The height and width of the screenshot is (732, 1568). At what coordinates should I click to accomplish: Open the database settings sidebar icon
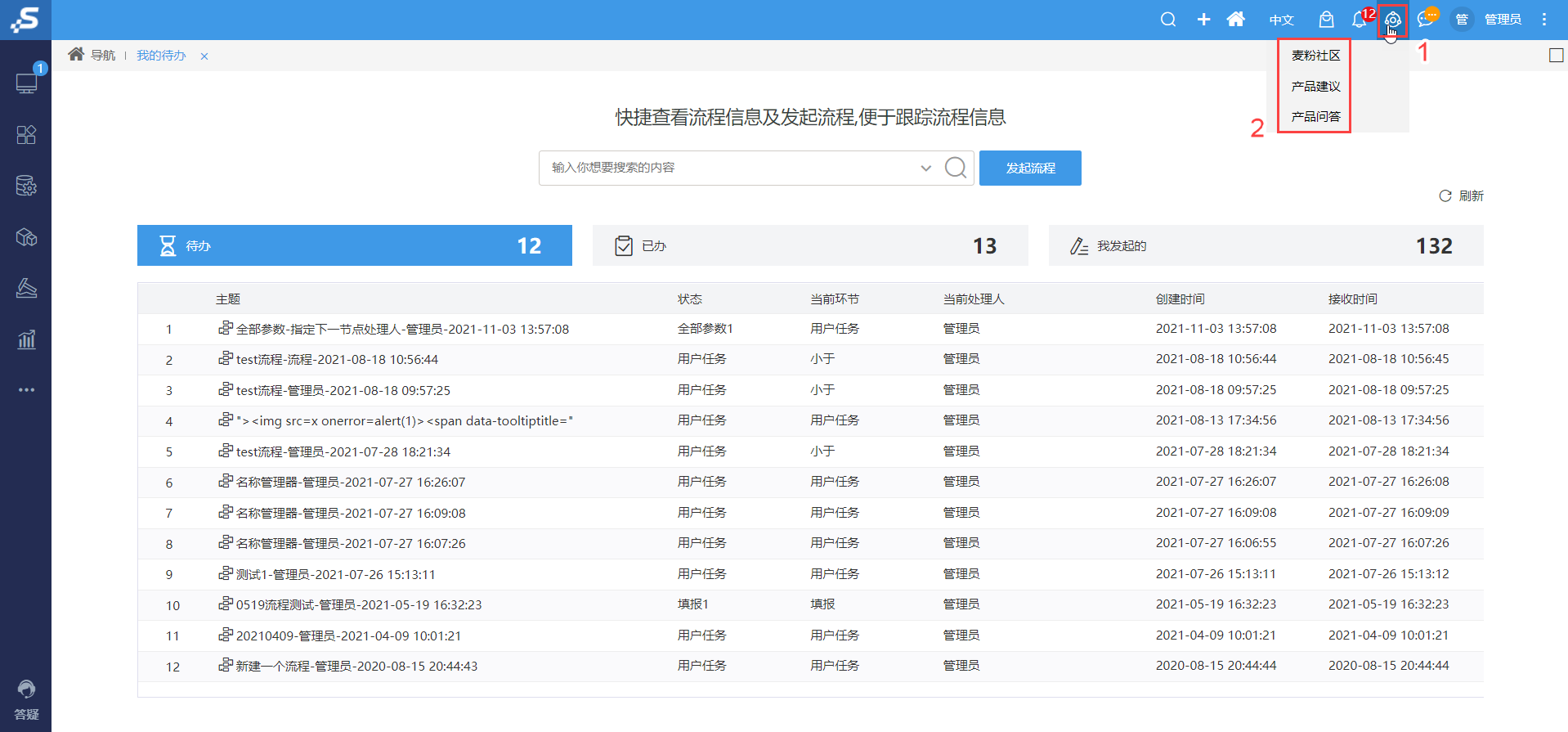(x=26, y=186)
